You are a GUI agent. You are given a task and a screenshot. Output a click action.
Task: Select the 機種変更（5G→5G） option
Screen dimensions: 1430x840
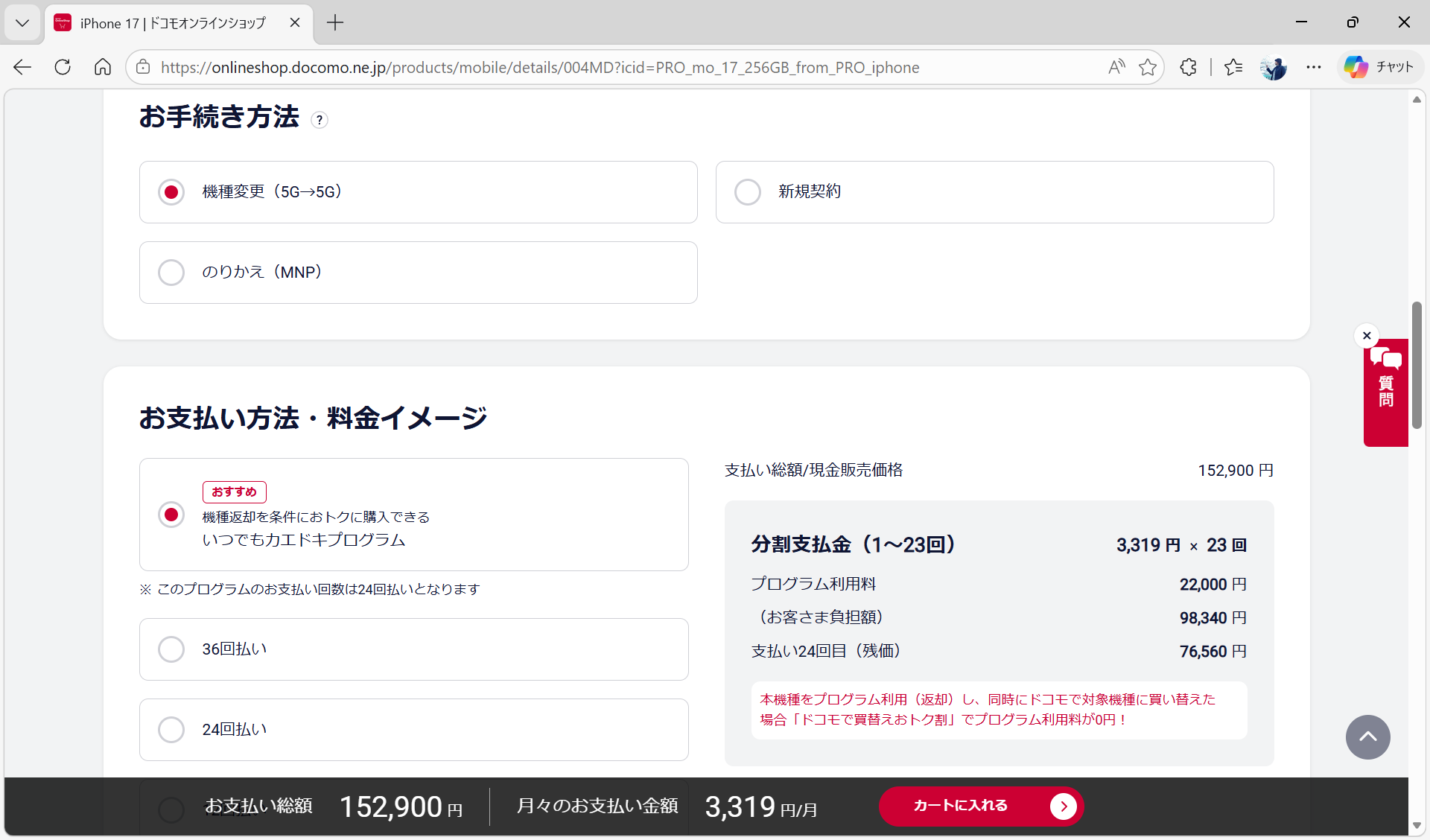point(171,191)
